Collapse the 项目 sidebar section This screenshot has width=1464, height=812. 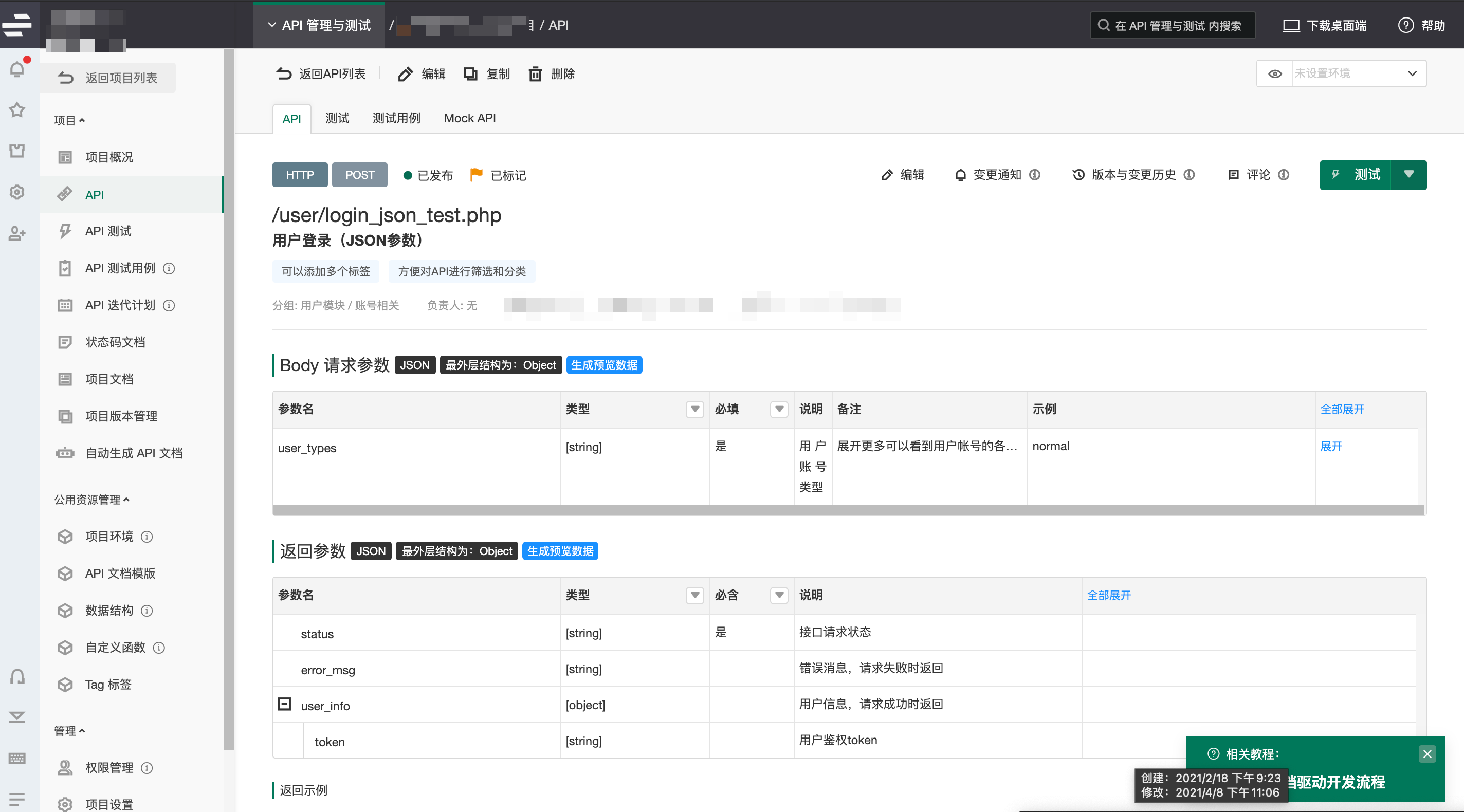69,120
